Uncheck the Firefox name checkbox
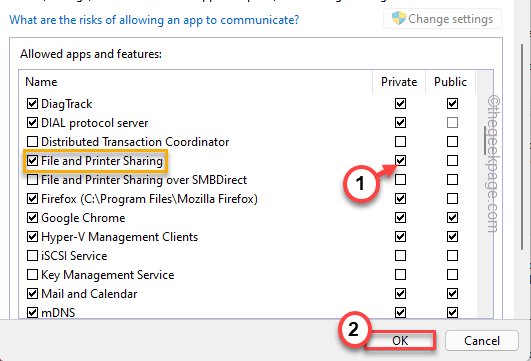 pyautogui.click(x=32, y=198)
